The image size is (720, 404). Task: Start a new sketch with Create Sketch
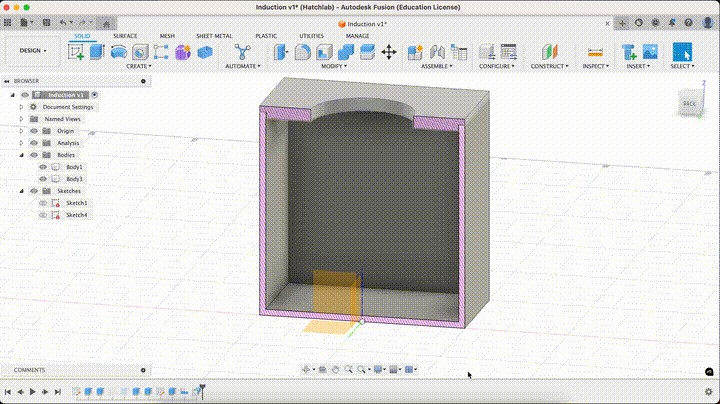coord(76,52)
